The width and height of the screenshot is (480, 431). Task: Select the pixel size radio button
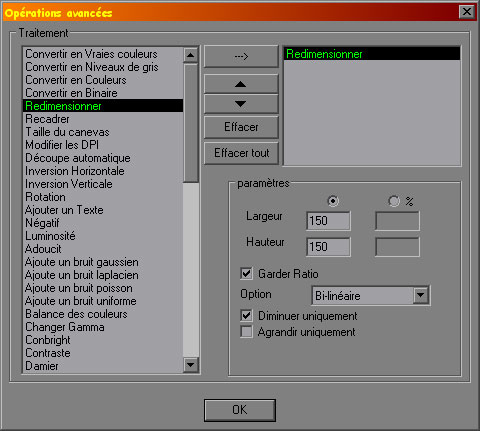[333, 201]
